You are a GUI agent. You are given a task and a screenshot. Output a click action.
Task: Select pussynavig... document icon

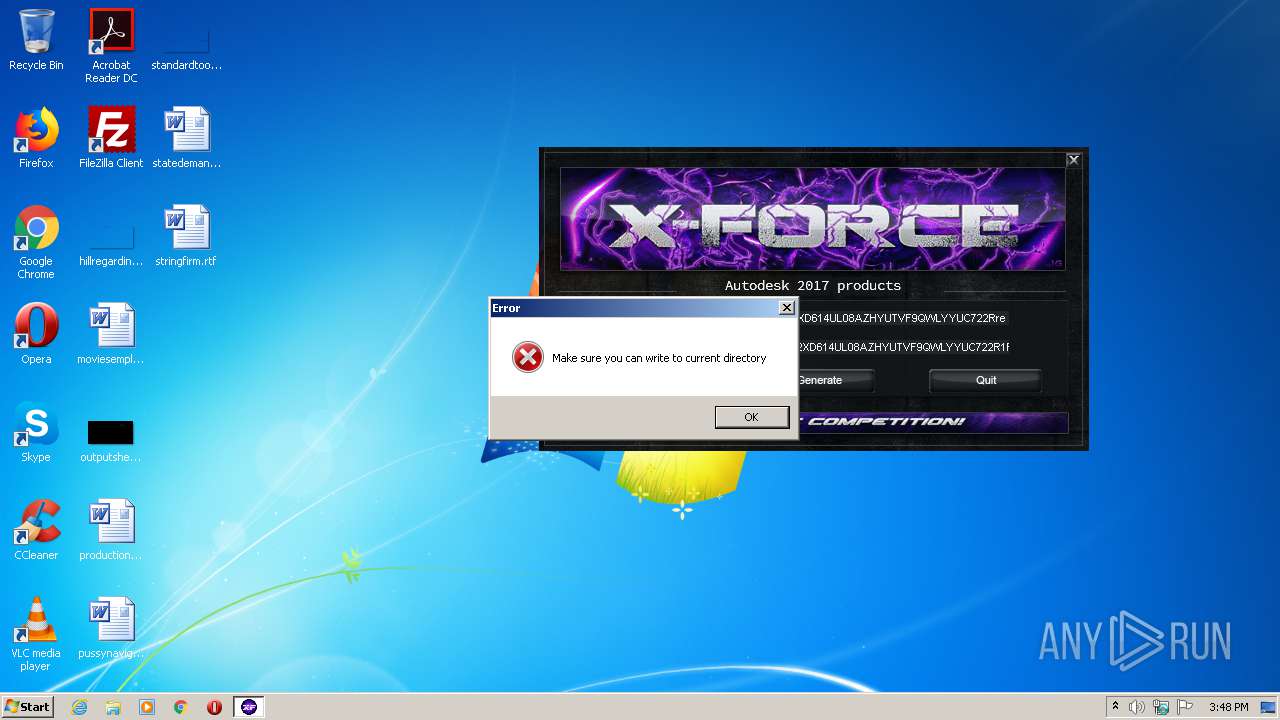coord(111,628)
